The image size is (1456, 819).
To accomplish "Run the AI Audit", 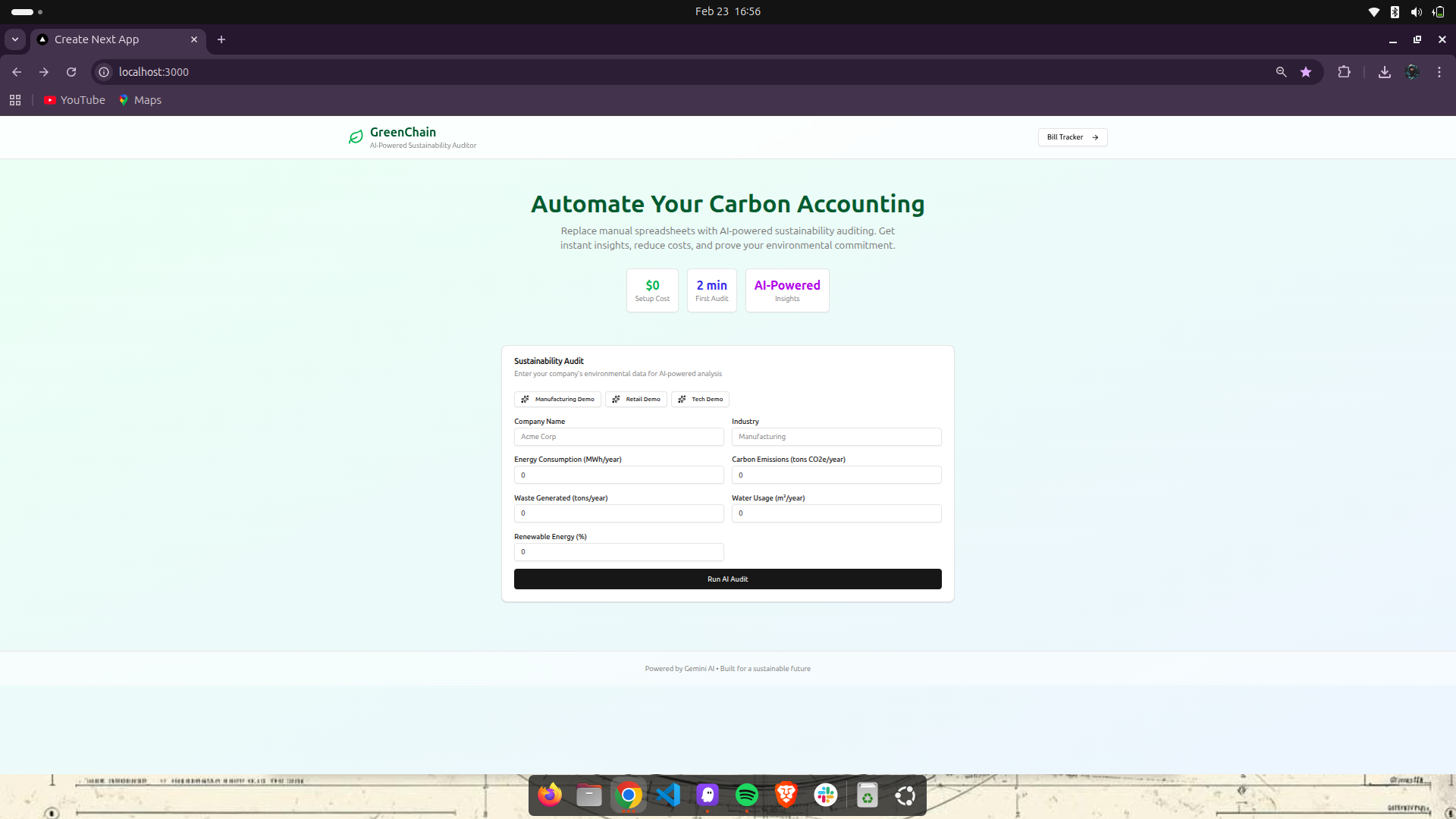I will tap(727, 579).
